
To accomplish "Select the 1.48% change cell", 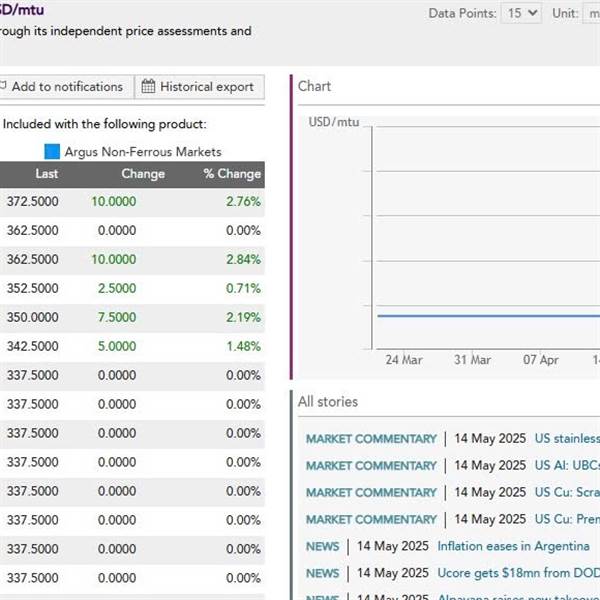I will click(x=243, y=346).
